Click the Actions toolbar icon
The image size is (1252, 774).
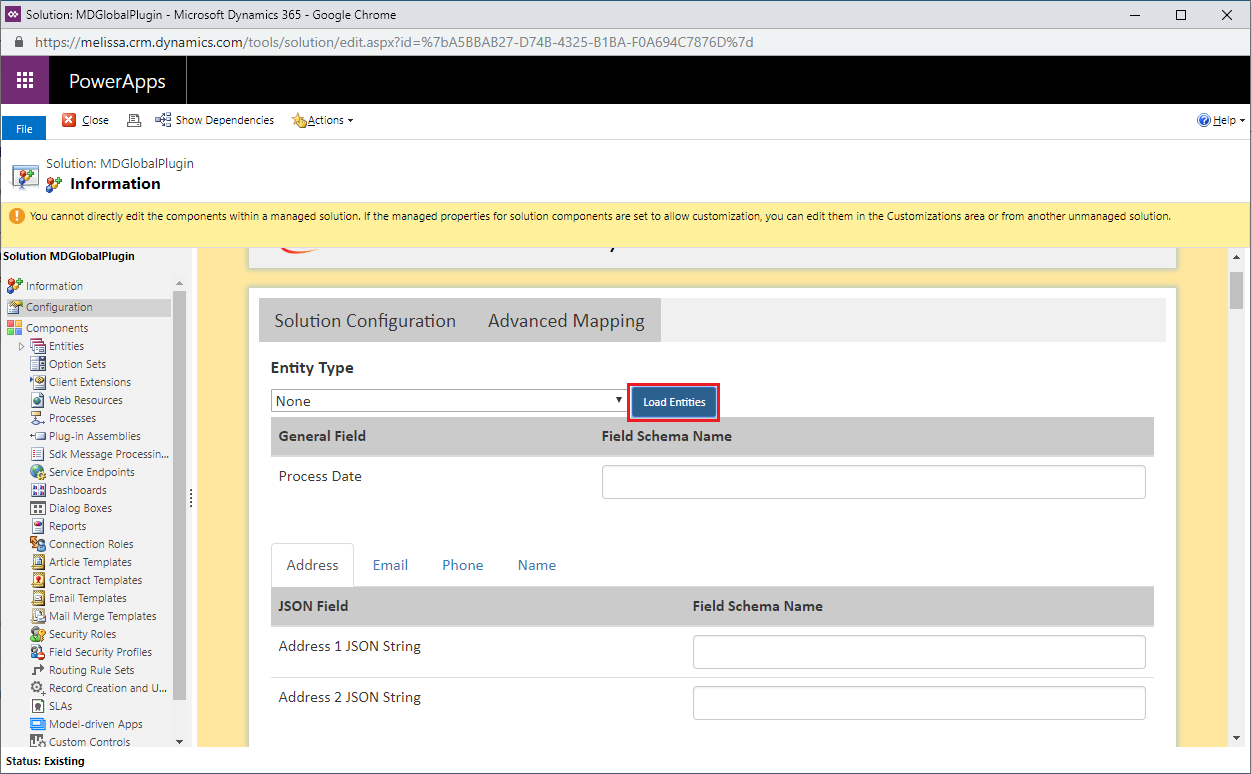pyautogui.click(x=298, y=120)
